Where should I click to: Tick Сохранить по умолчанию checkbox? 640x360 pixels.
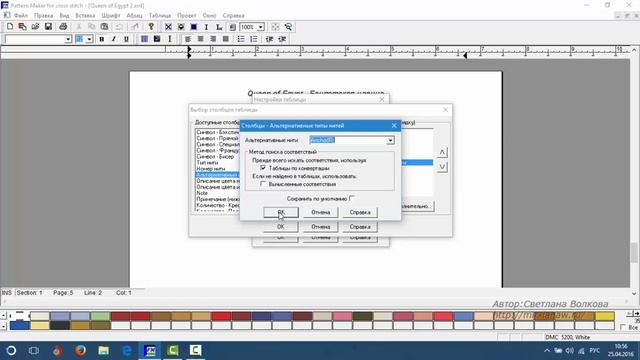[x=352, y=198]
